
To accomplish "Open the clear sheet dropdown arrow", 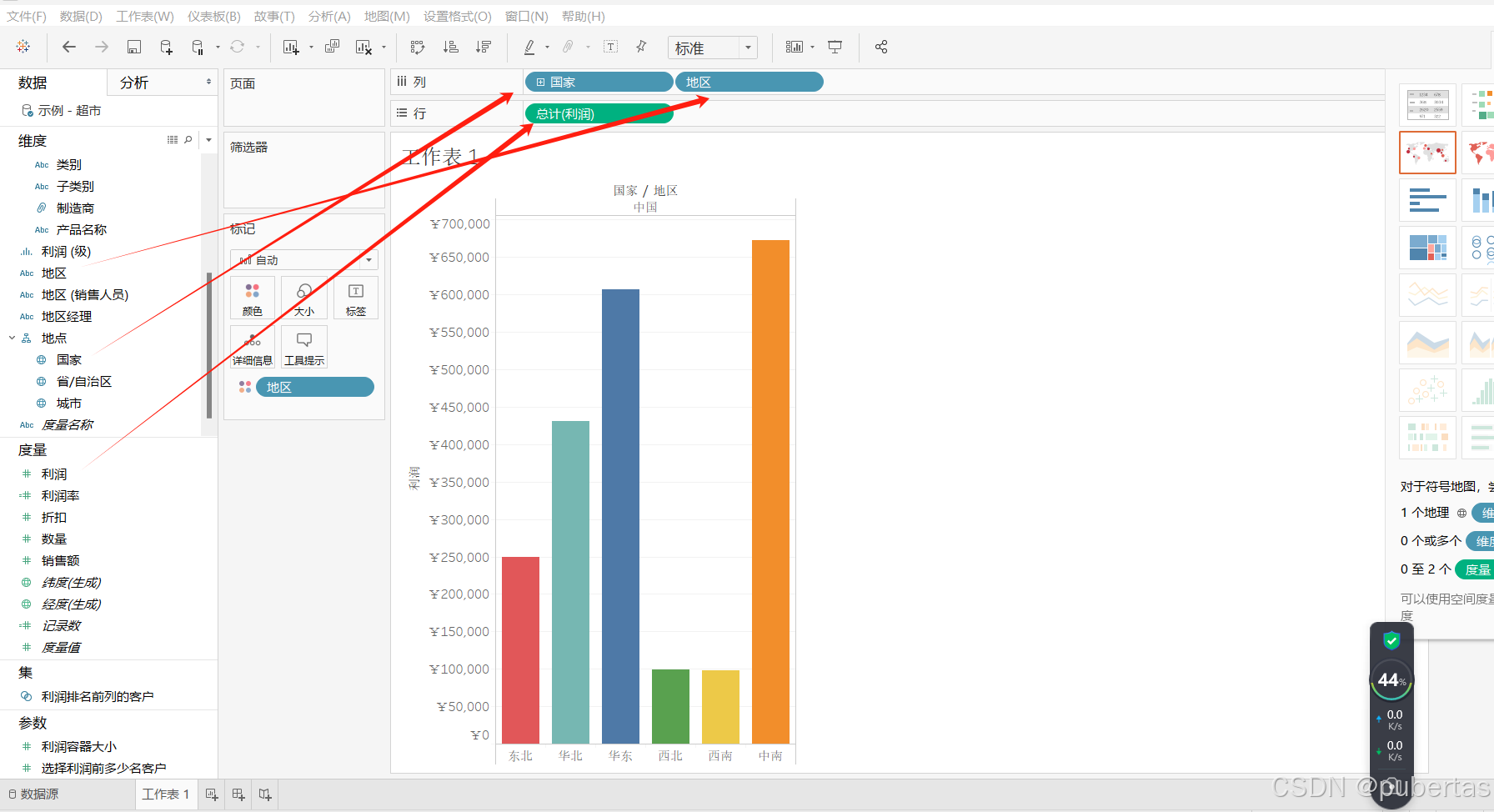I will (384, 48).
